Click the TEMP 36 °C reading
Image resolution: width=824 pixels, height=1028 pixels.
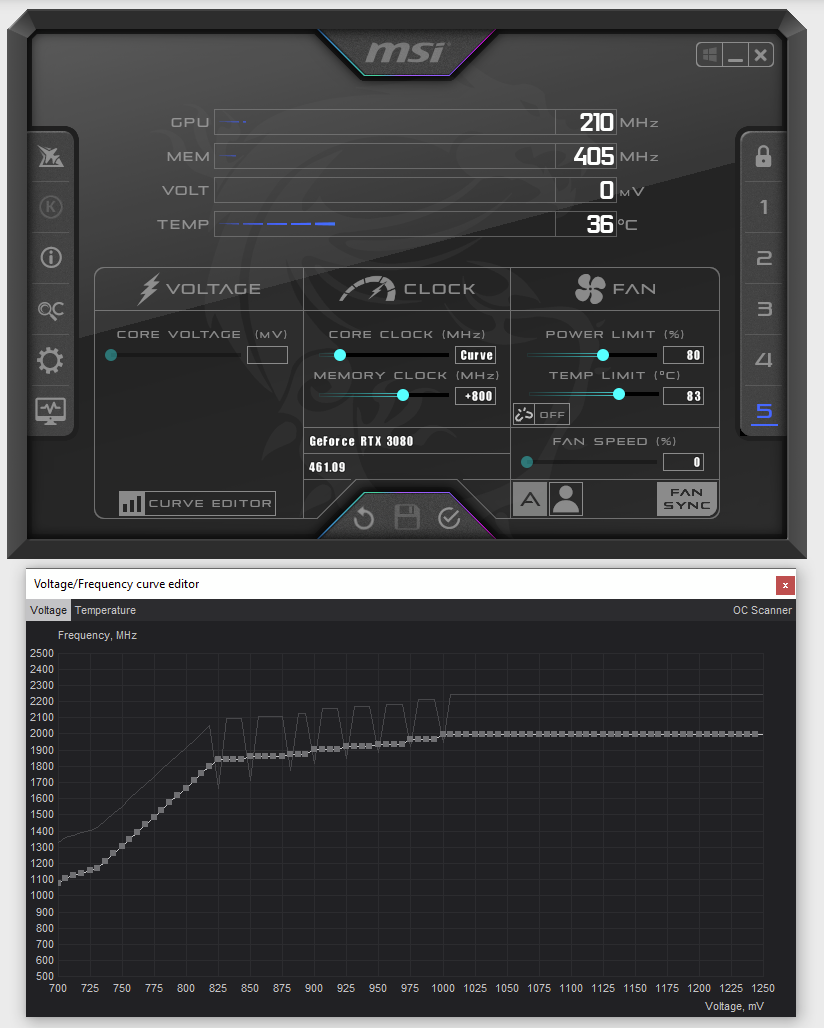(x=600, y=224)
